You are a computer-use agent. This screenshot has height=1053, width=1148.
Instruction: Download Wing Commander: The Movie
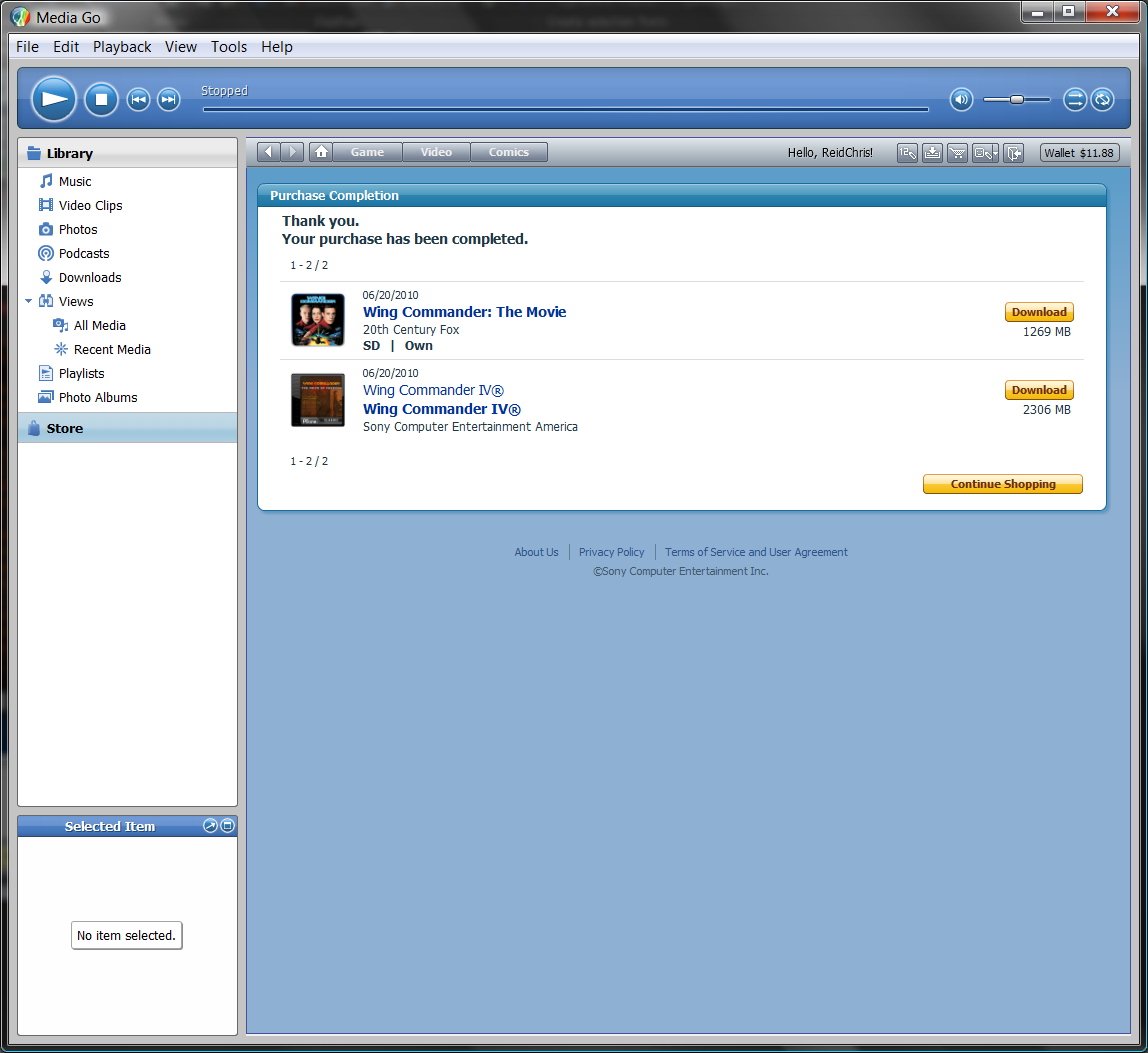tap(1039, 312)
